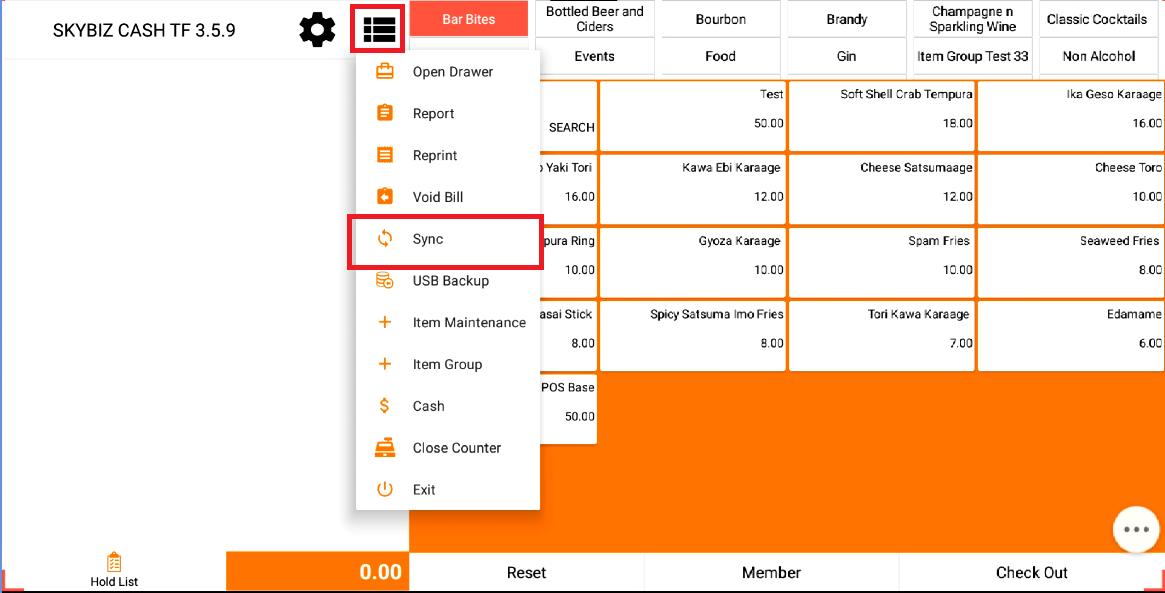
Task: Tap the three-dots floating button
Action: 1136,530
